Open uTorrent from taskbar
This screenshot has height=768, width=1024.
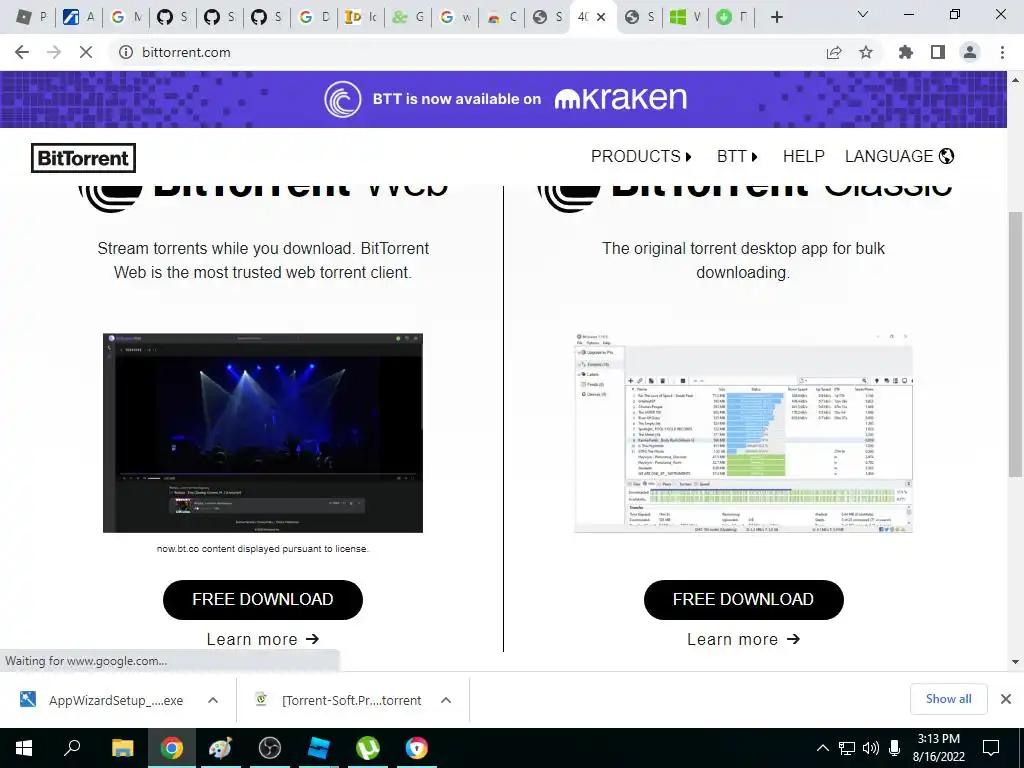(x=368, y=748)
